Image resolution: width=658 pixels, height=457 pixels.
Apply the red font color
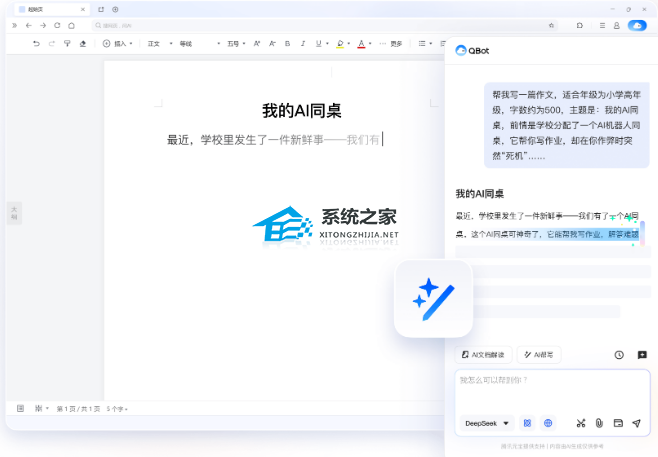click(x=361, y=44)
